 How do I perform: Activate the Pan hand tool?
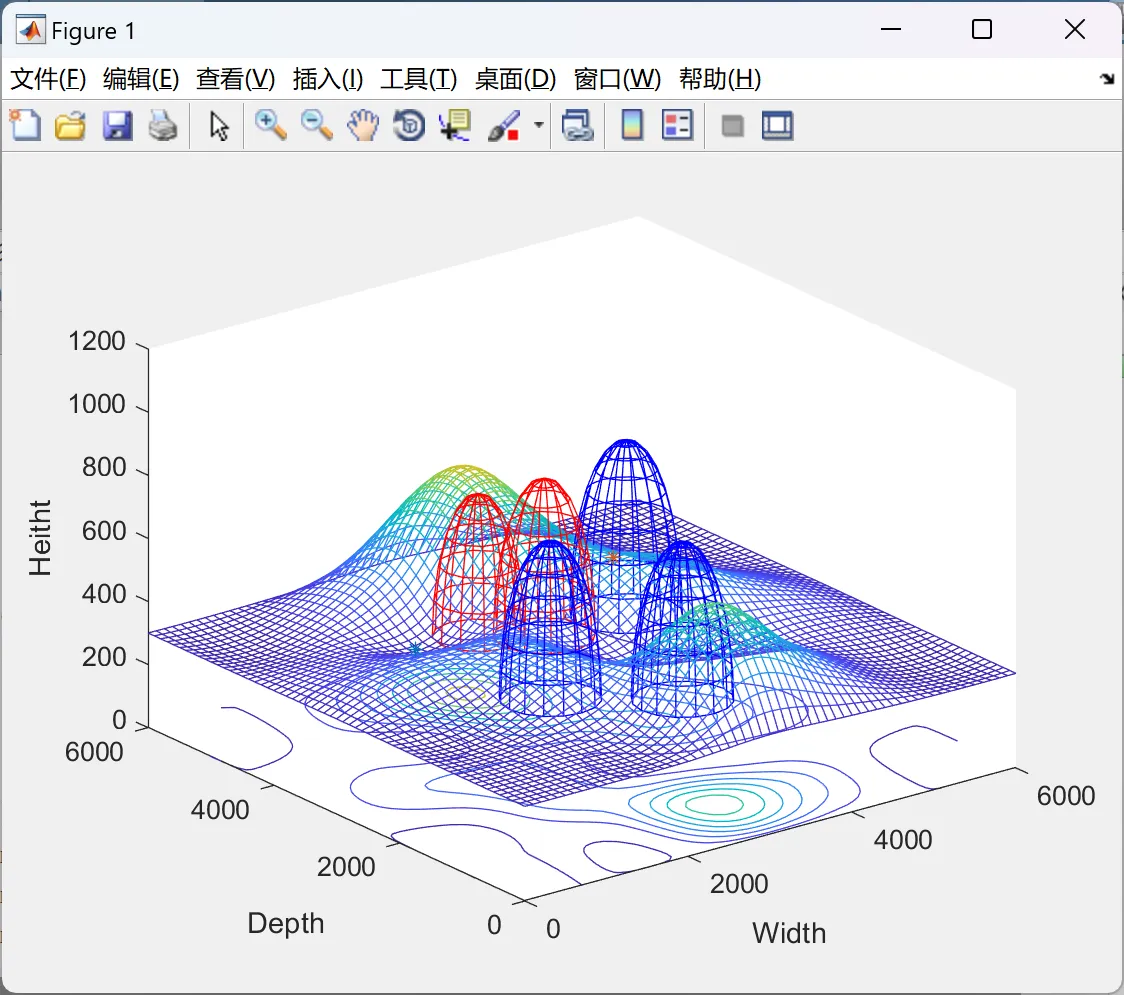click(363, 126)
